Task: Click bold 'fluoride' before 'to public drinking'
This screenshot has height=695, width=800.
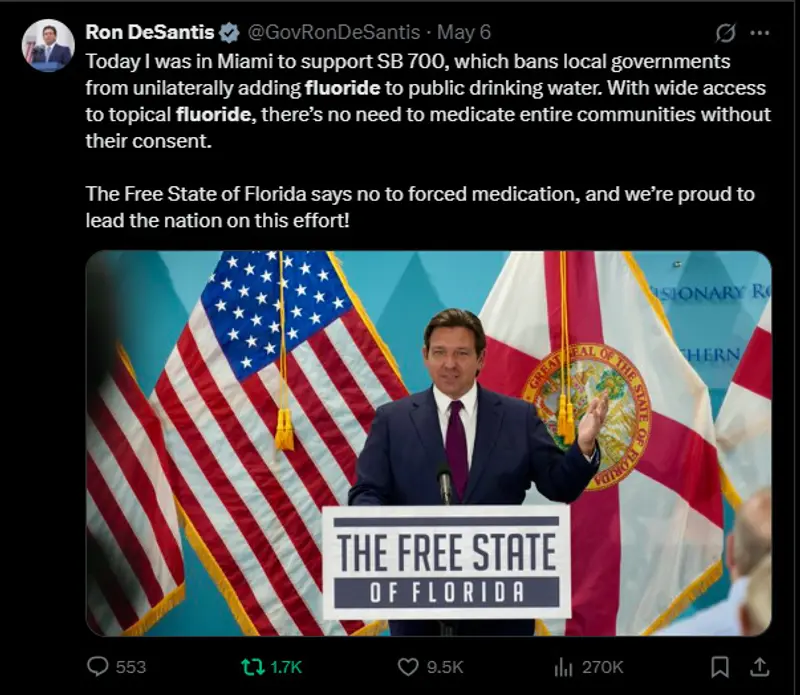Action: (x=349, y=87)
